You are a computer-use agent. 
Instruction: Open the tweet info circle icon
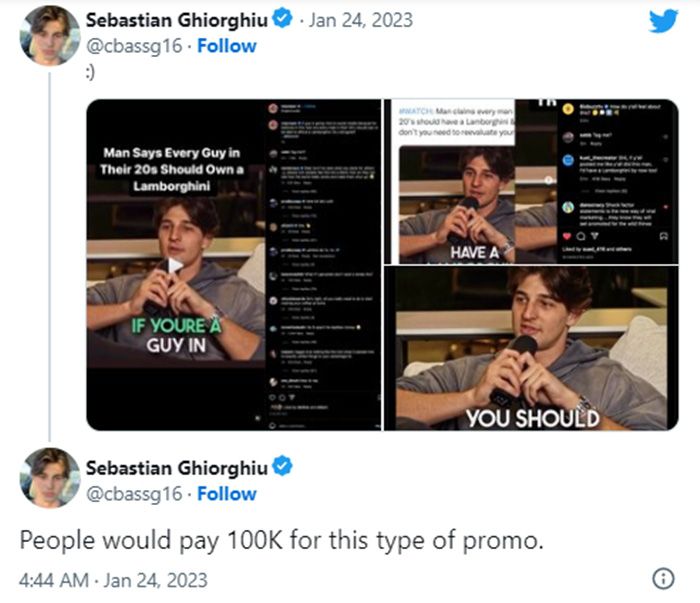coord(663,579)
